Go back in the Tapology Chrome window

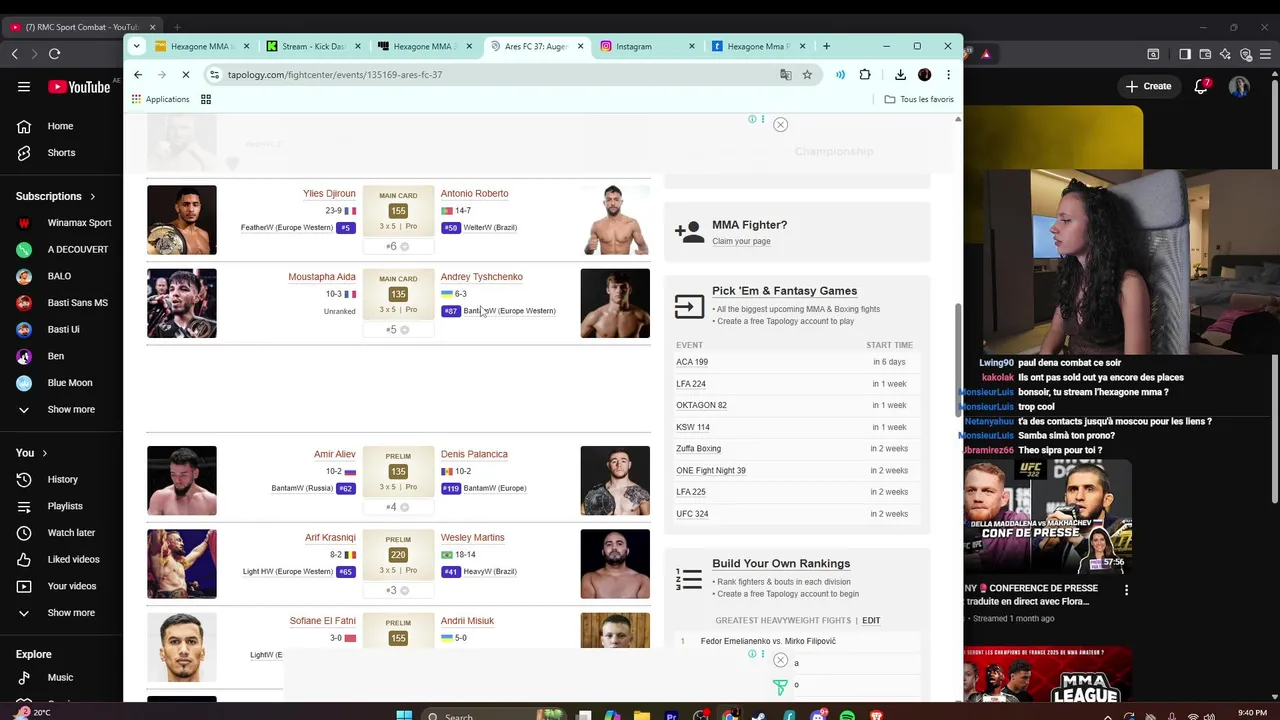click(138, 74)
